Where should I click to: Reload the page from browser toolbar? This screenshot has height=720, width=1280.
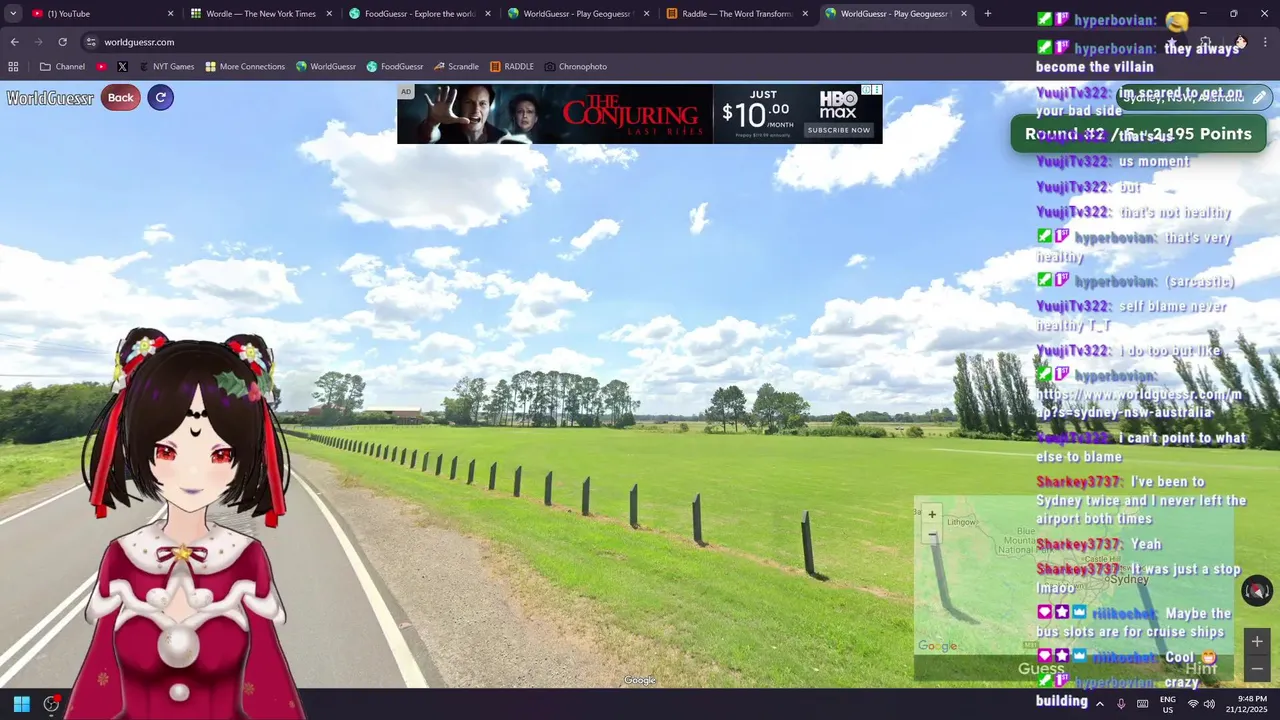[62, 42]
